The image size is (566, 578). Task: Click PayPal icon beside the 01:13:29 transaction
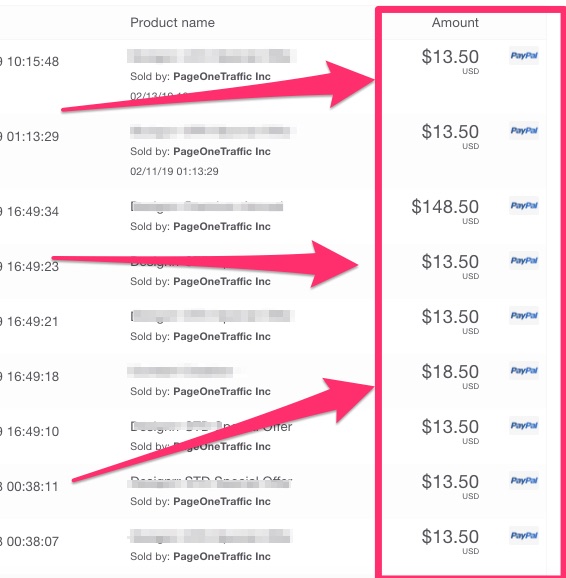coord(524,130)
